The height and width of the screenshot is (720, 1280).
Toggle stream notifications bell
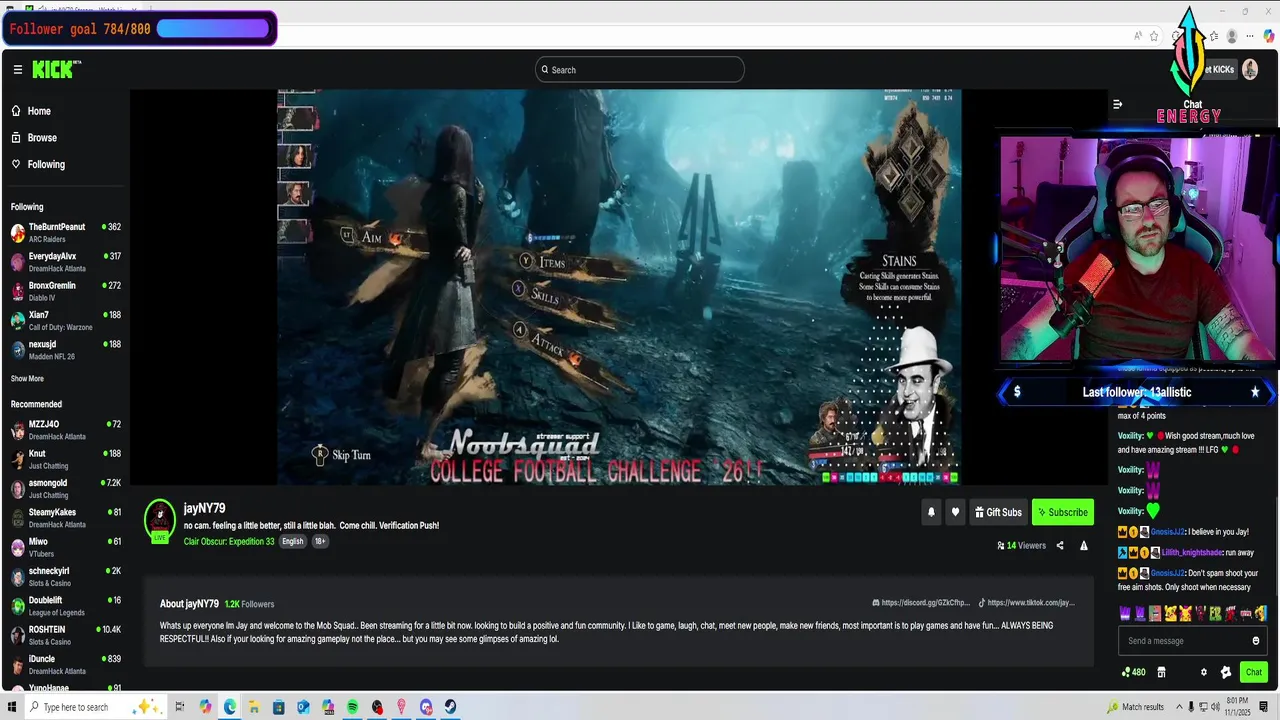(931, 512)
